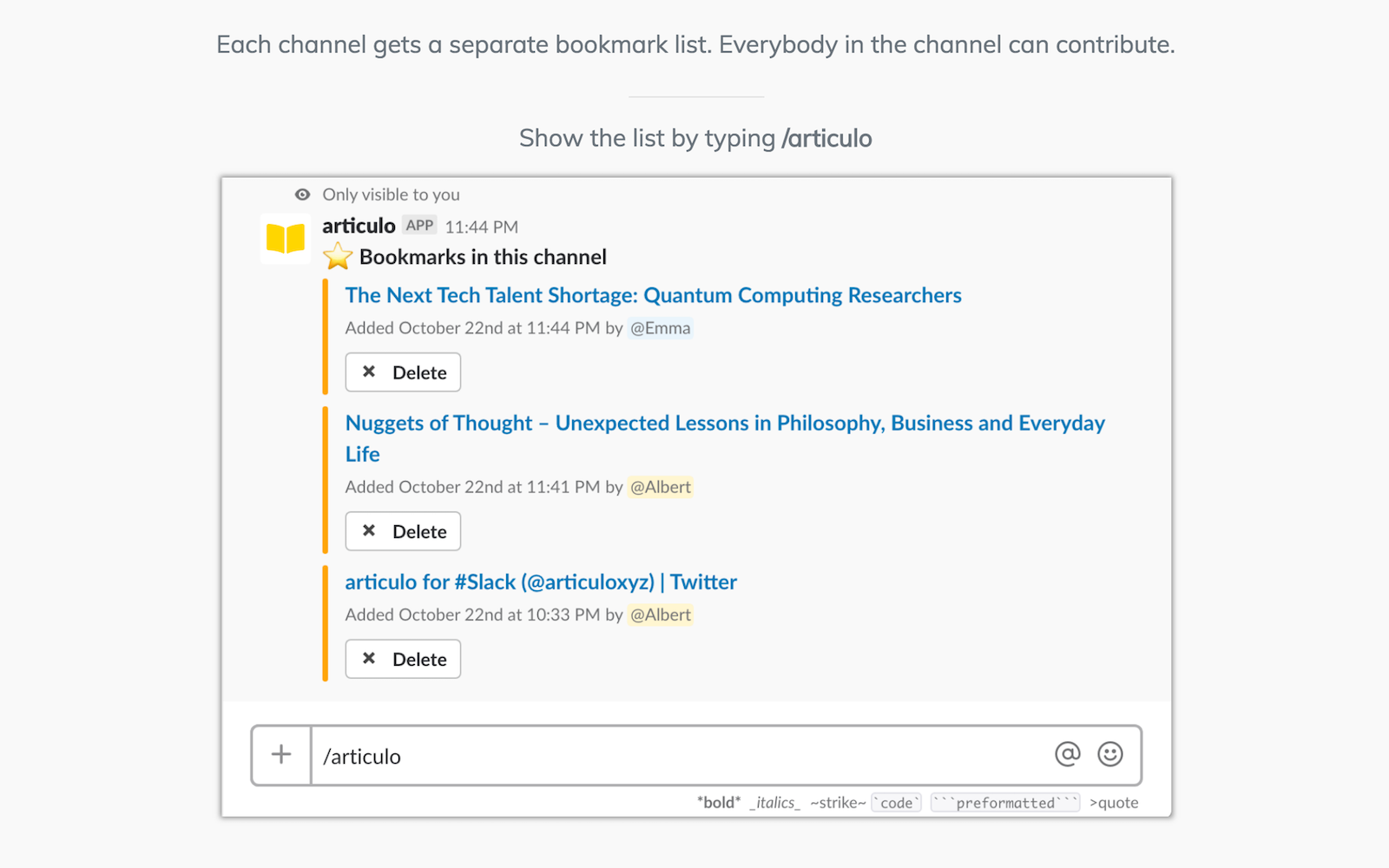Click the APP badge next to articulo

pos(419,226)
